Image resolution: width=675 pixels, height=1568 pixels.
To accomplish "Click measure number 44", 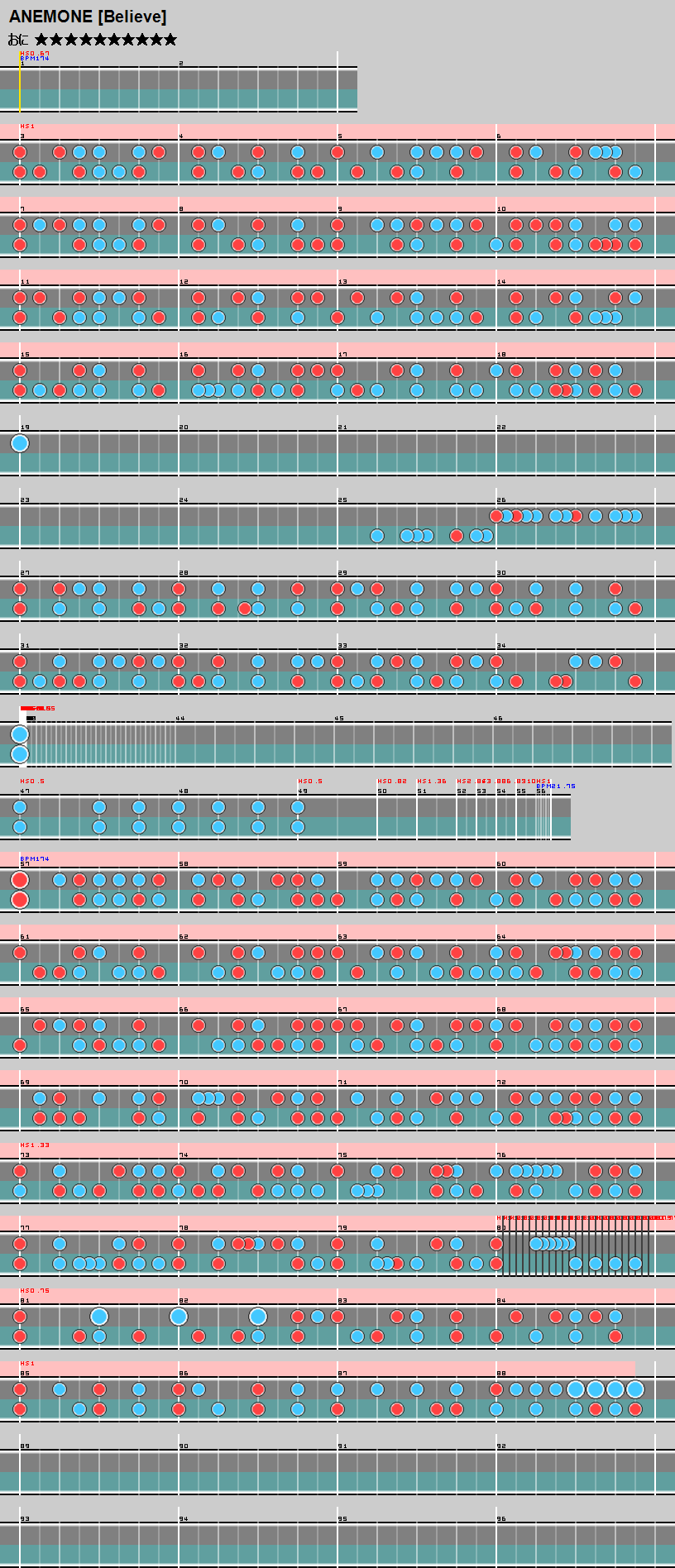I will pos(180,719).
